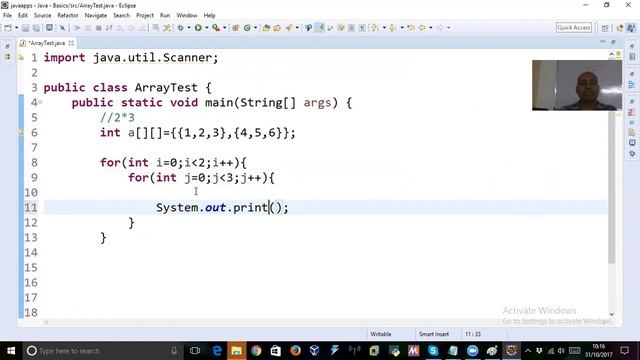Open the External Tools dropdown arrow
Screen dimensions: 640x360
pyautogui.click(x=224, y=28)
